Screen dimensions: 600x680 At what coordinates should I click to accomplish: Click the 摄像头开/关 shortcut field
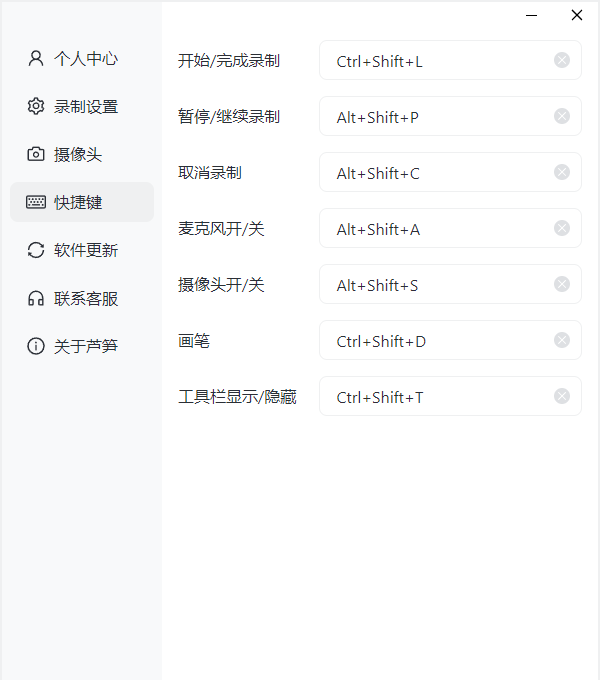[x=435, y=285]
